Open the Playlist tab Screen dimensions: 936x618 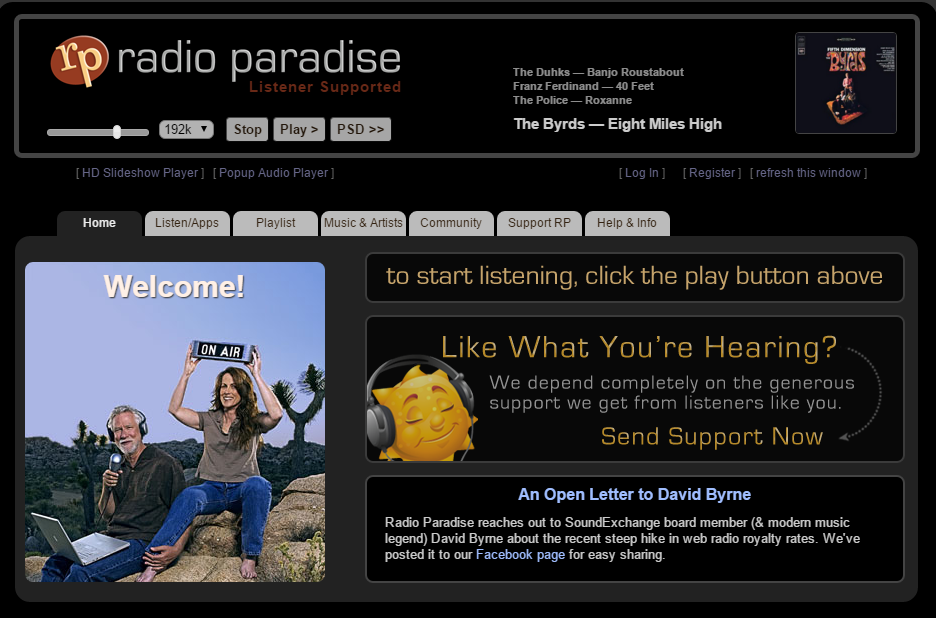275,223
